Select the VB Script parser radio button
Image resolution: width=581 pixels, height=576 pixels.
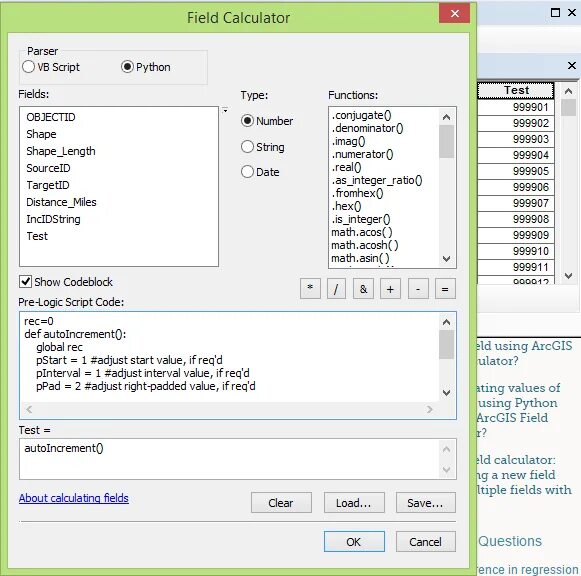(29, 67)
